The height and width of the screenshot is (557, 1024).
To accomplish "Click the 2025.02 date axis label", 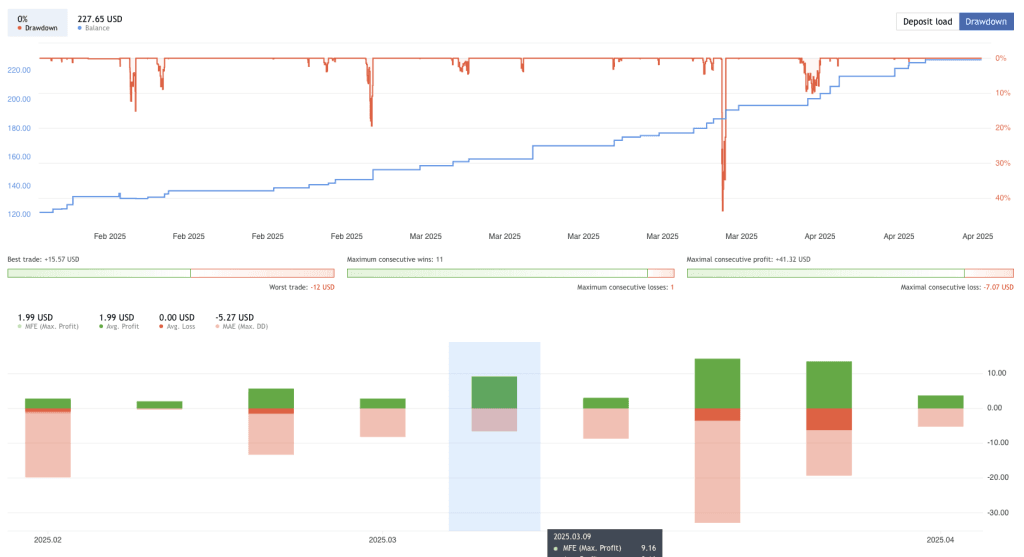I will click(x=48, y=540).
